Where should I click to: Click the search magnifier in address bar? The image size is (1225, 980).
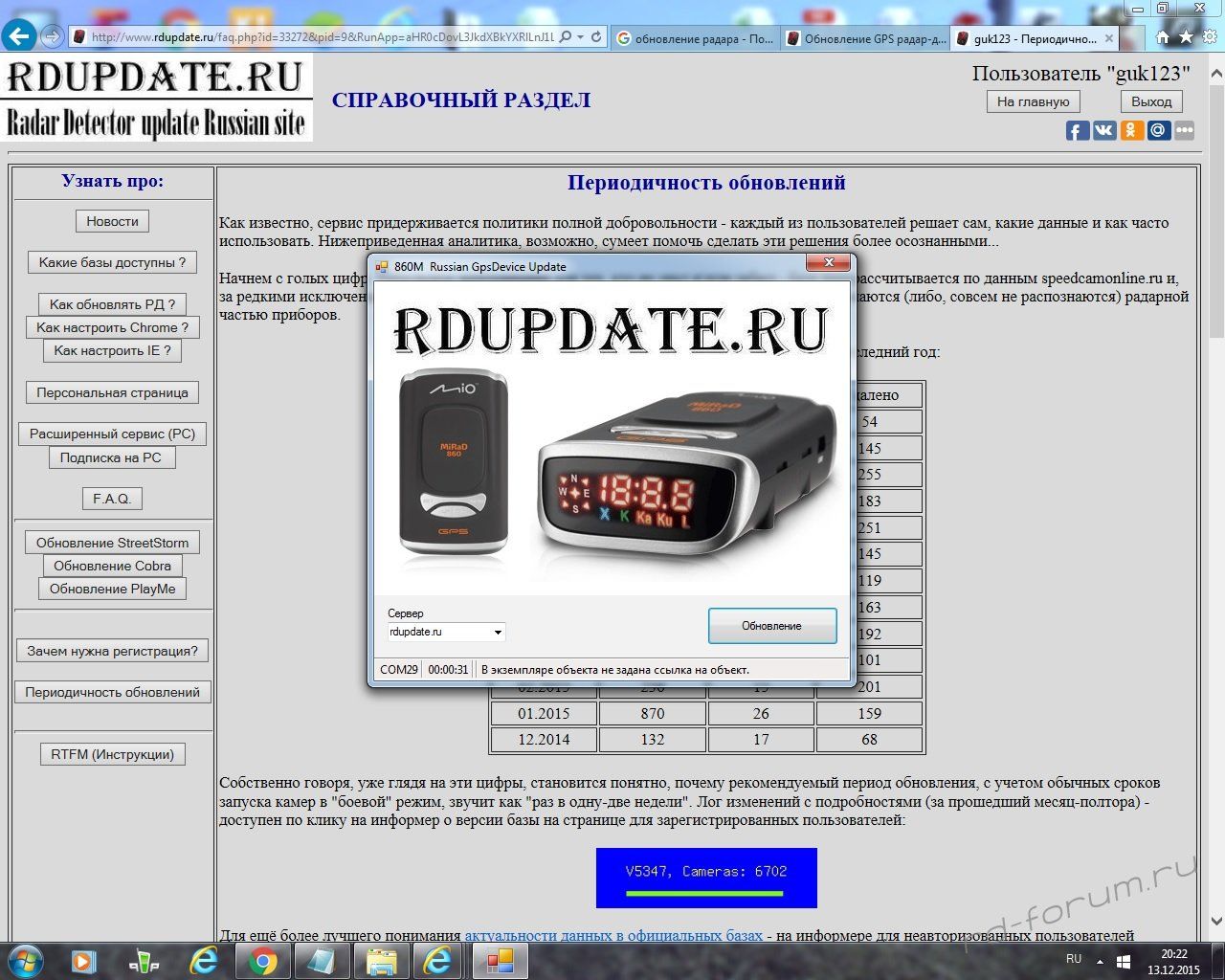coord(567,37)
